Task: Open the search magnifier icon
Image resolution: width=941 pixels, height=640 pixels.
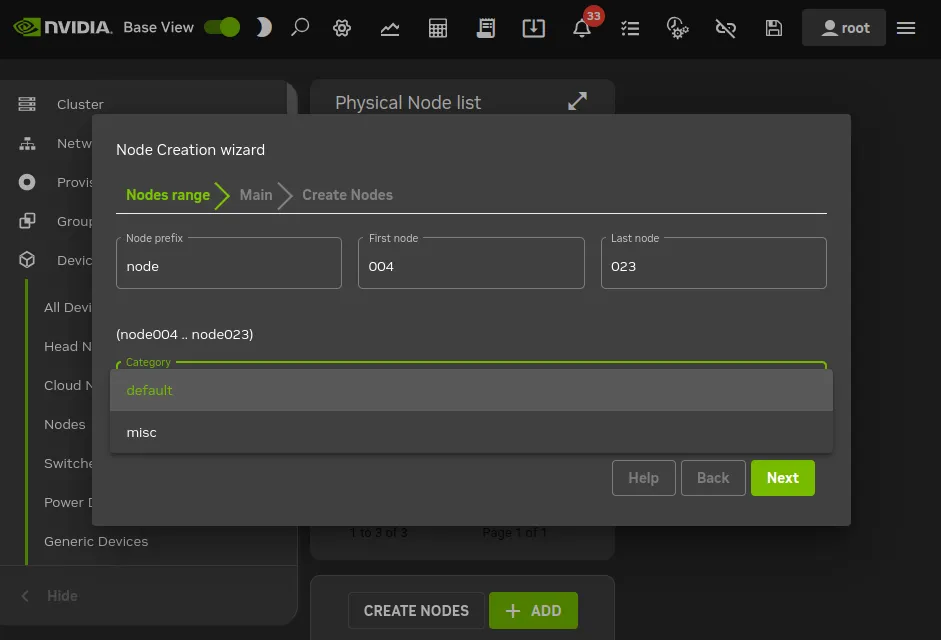Action: point(299,27)
